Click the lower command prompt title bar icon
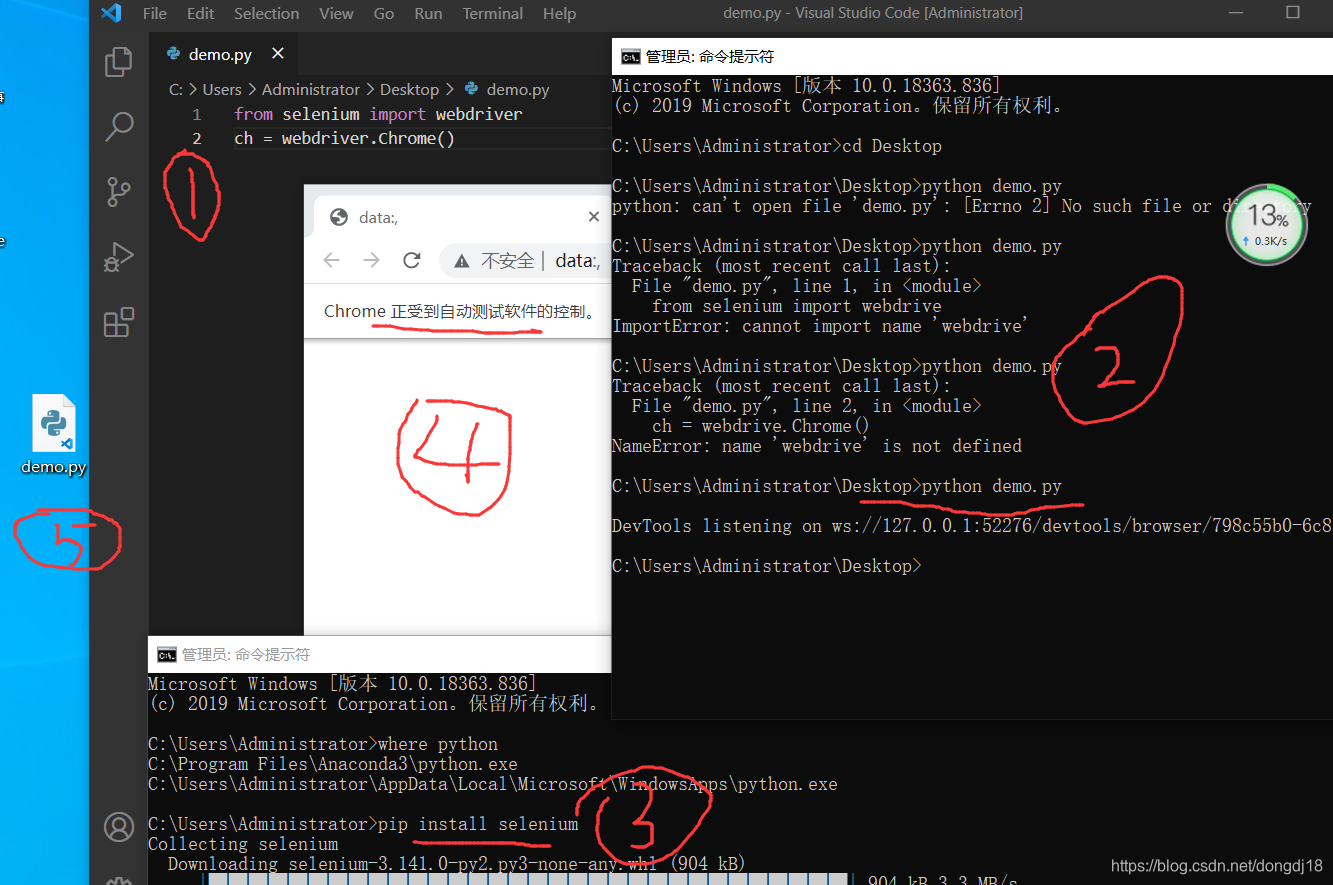Viewport: 1333px width, 885px height. (x=167, y=654)
